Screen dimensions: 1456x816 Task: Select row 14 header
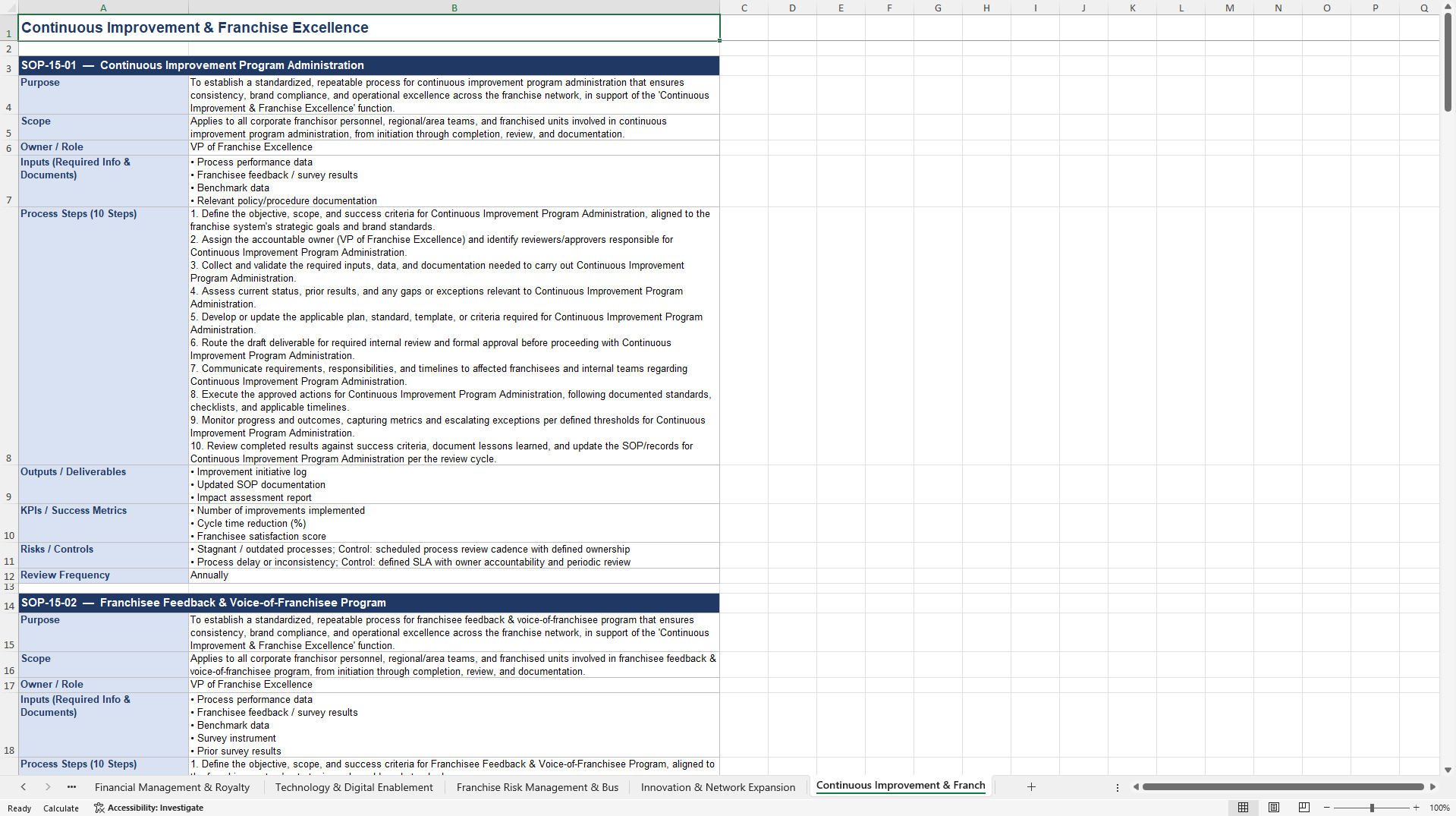pyautogui.click(x=9, y=603)
